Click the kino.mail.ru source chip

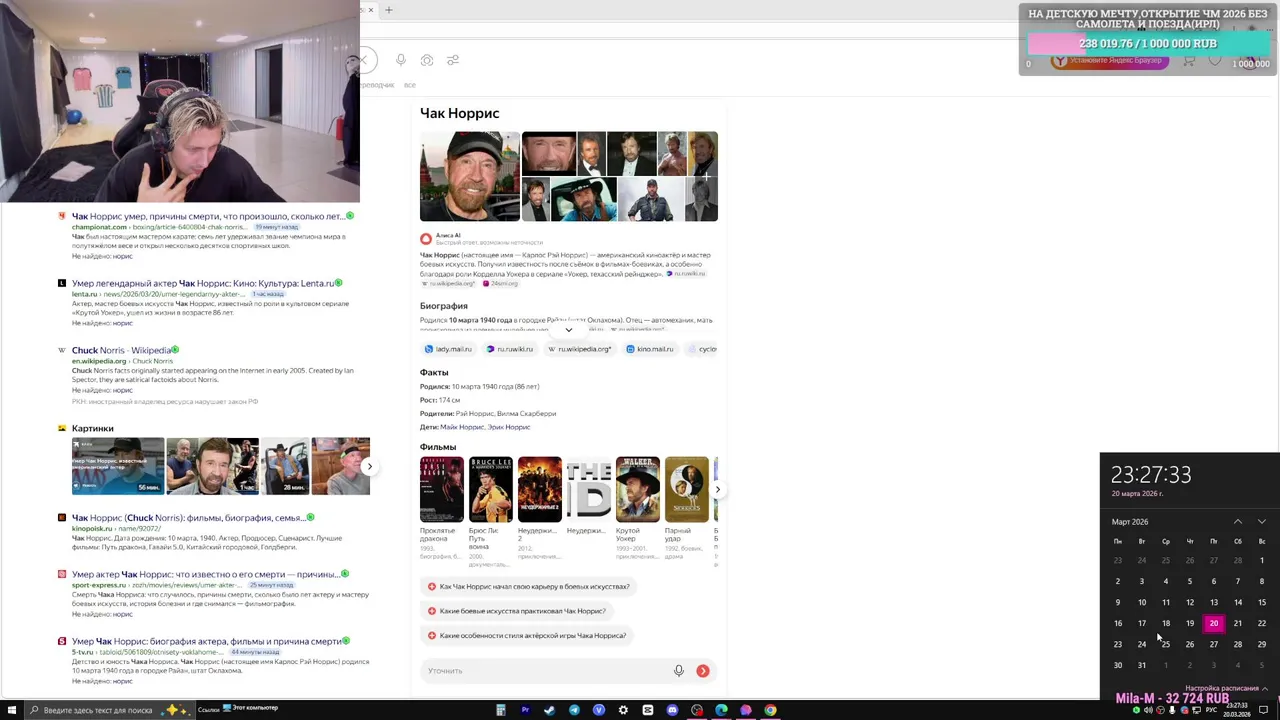pos(650,349)
